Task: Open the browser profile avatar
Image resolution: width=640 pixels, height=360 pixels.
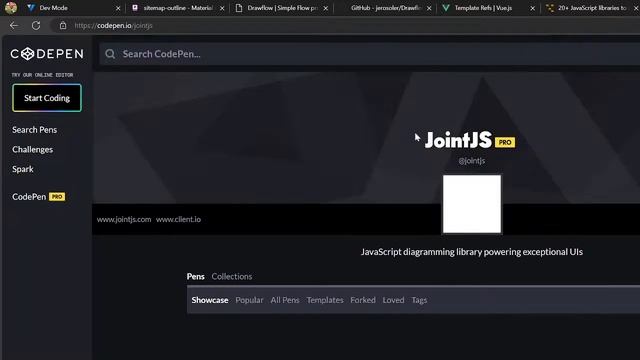Action: coord(11,7)
